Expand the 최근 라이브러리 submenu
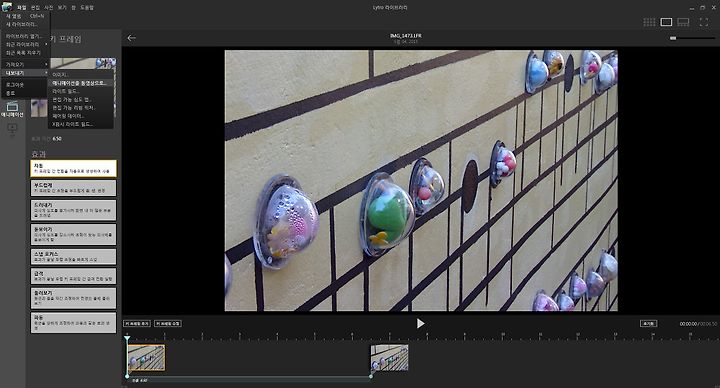The image size is (720, 388). pyautogui.click(x=25, y=44)
